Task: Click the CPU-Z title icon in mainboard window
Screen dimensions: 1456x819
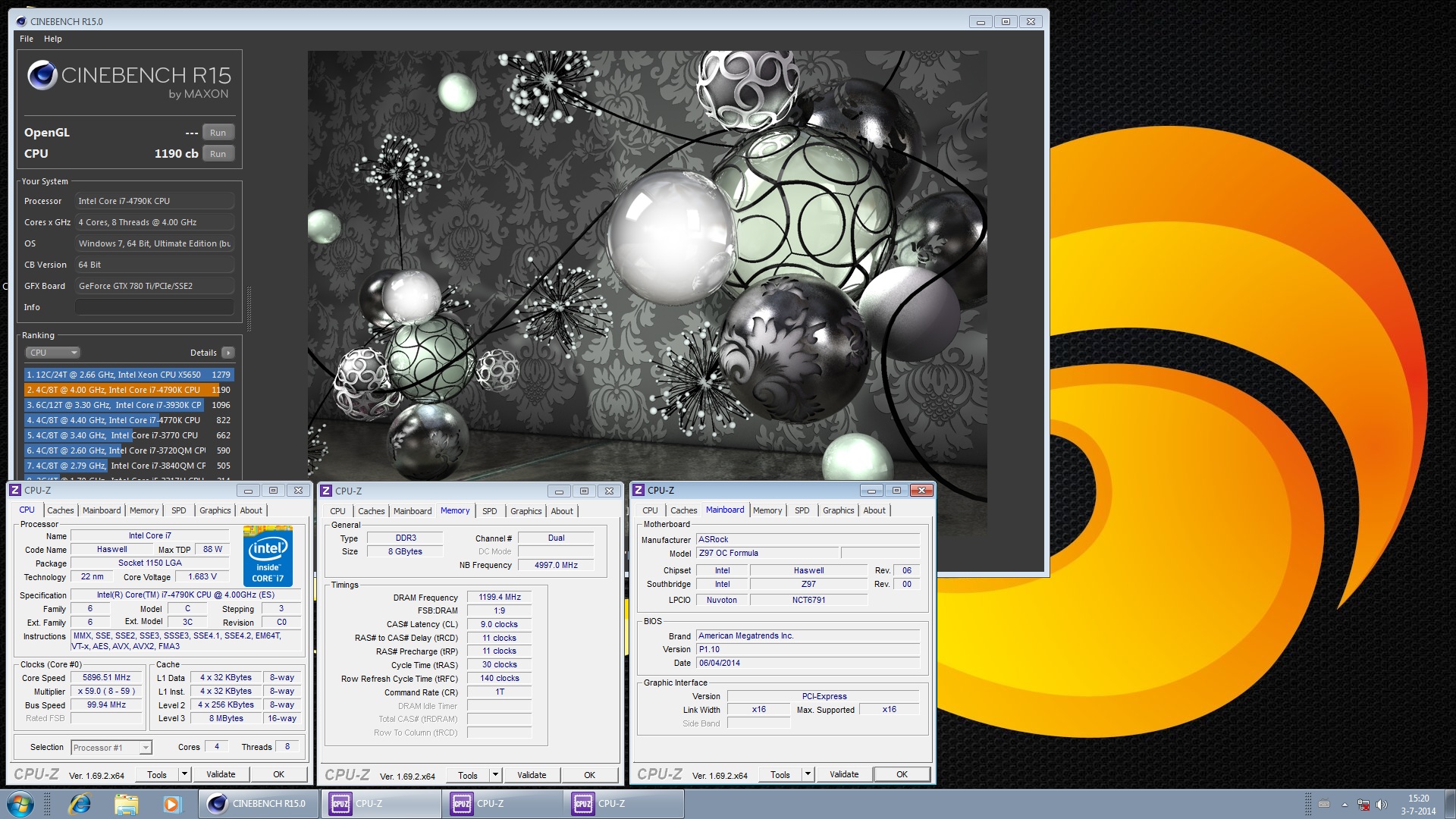Action: tap(639, 491)
